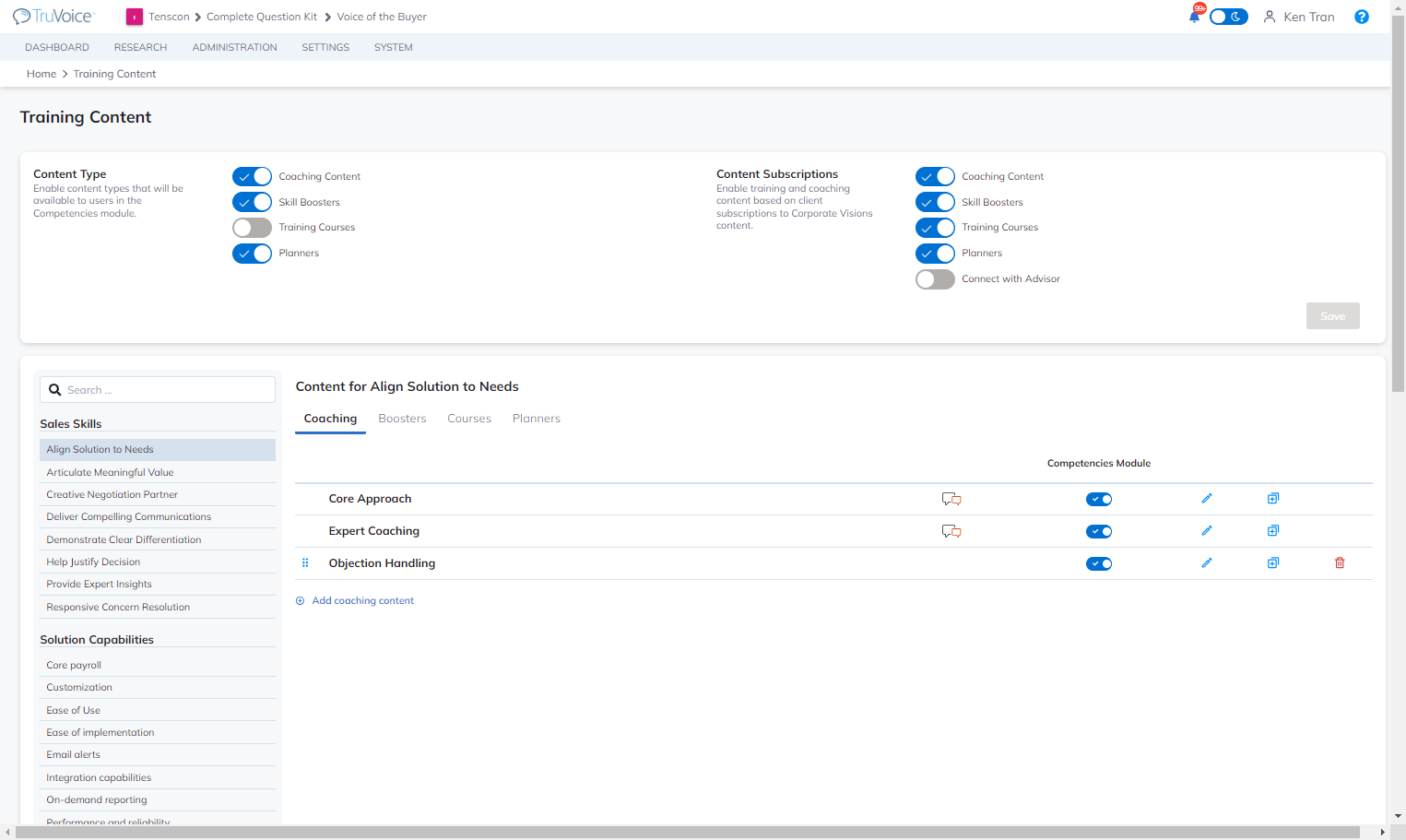Click the search magnifier icon
The height and width of the screenshot is (840, 1406).
pyautogui.click(x=55, y=390)
